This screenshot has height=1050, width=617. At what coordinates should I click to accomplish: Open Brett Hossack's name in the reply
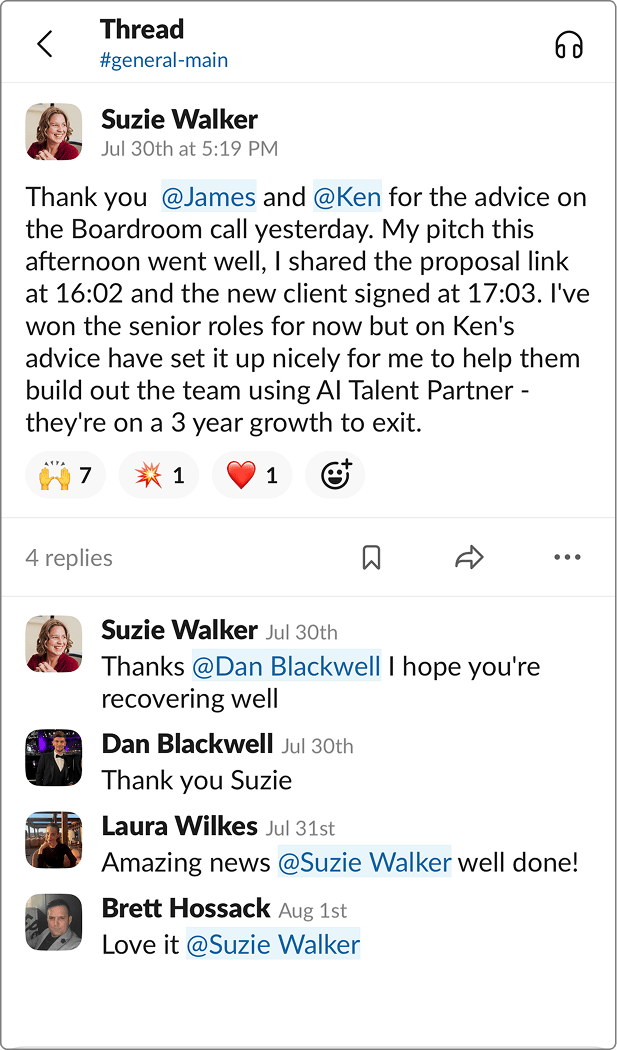(x=186, y=908)
